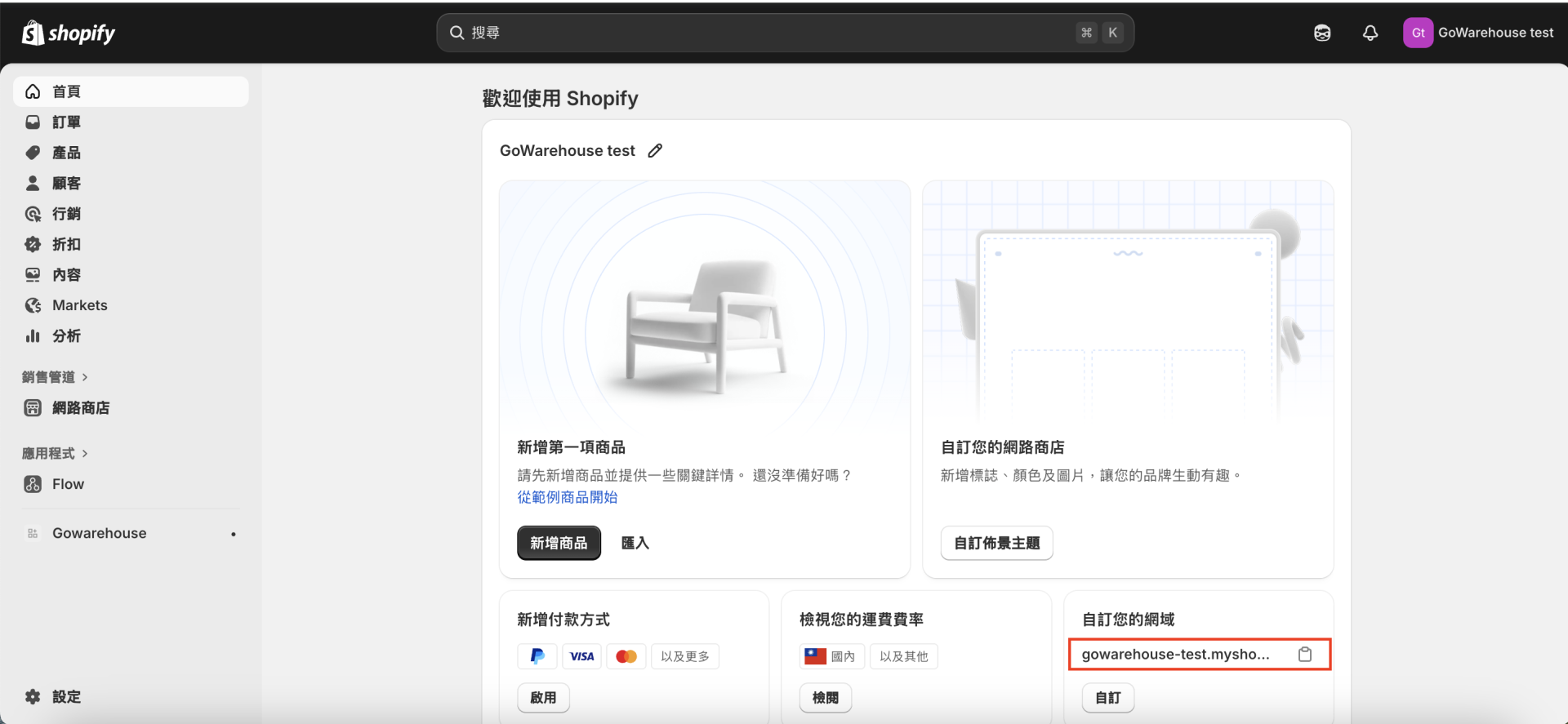This screenshot has width=1568, height=724.
Task: Follow the 從範例商品開始 link
Action: point(567,497)
